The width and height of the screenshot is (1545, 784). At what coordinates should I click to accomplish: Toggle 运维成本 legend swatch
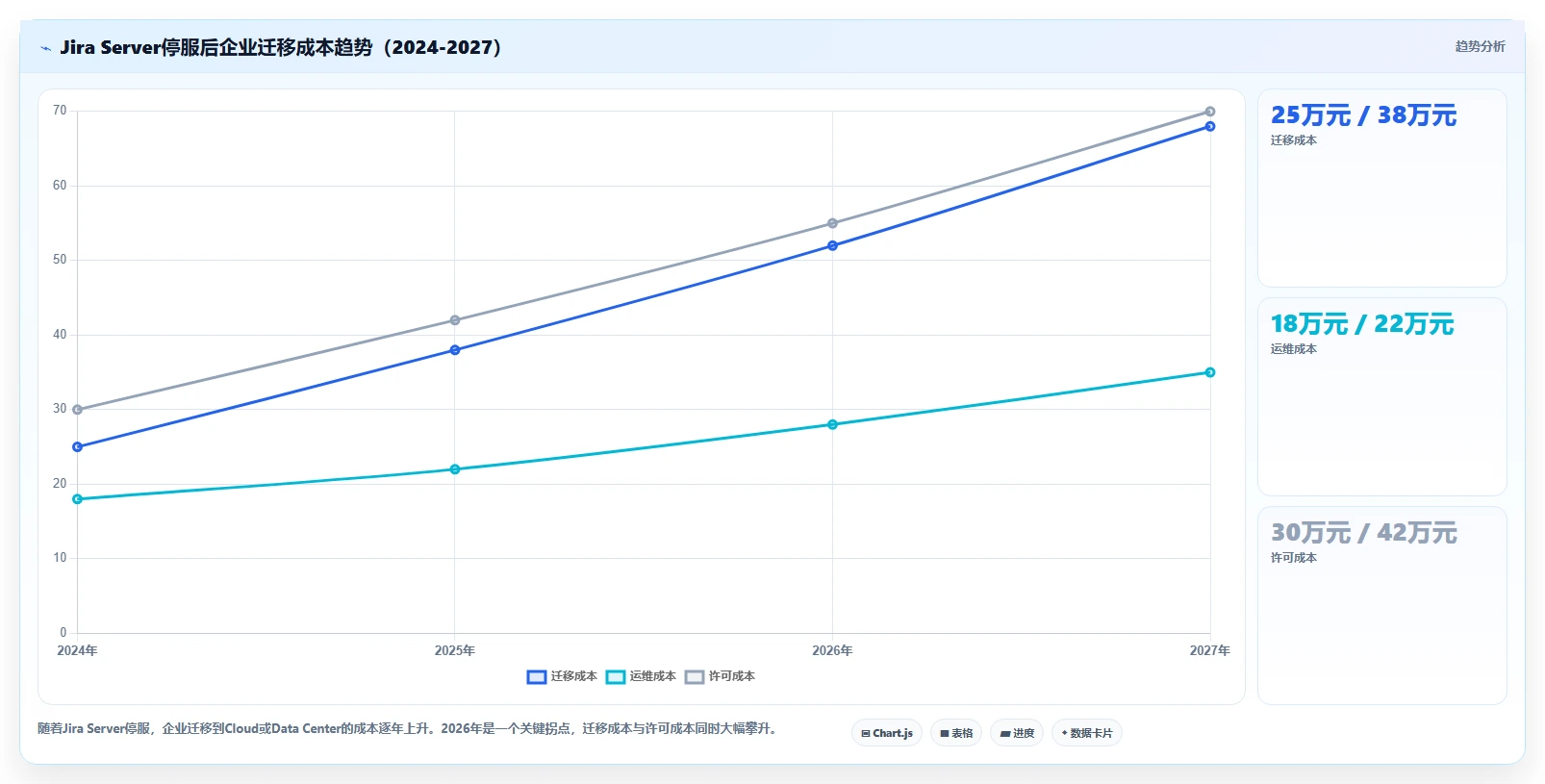[x=616, y=677]
